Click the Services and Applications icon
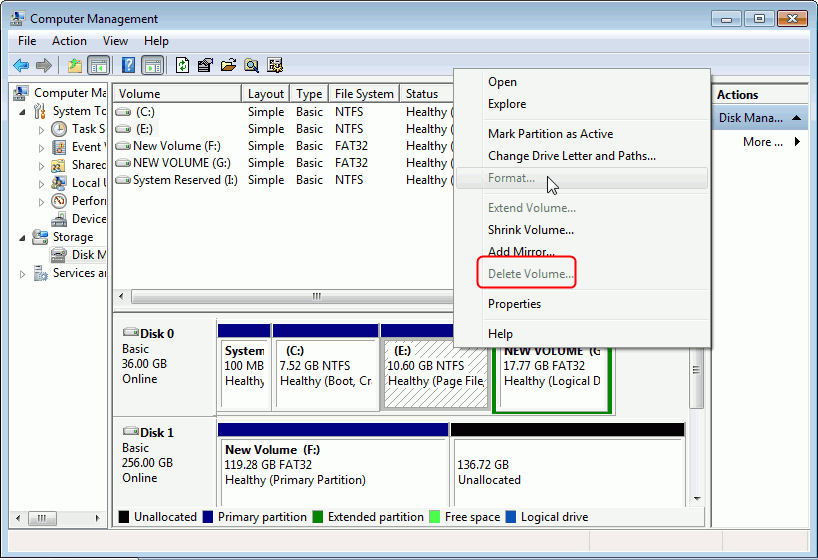818x560 pixels. pyautogui.click(x=41, y=273)
